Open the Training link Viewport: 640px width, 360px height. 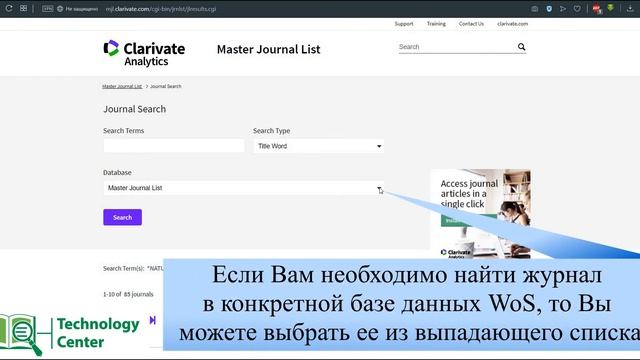point(436,24)
